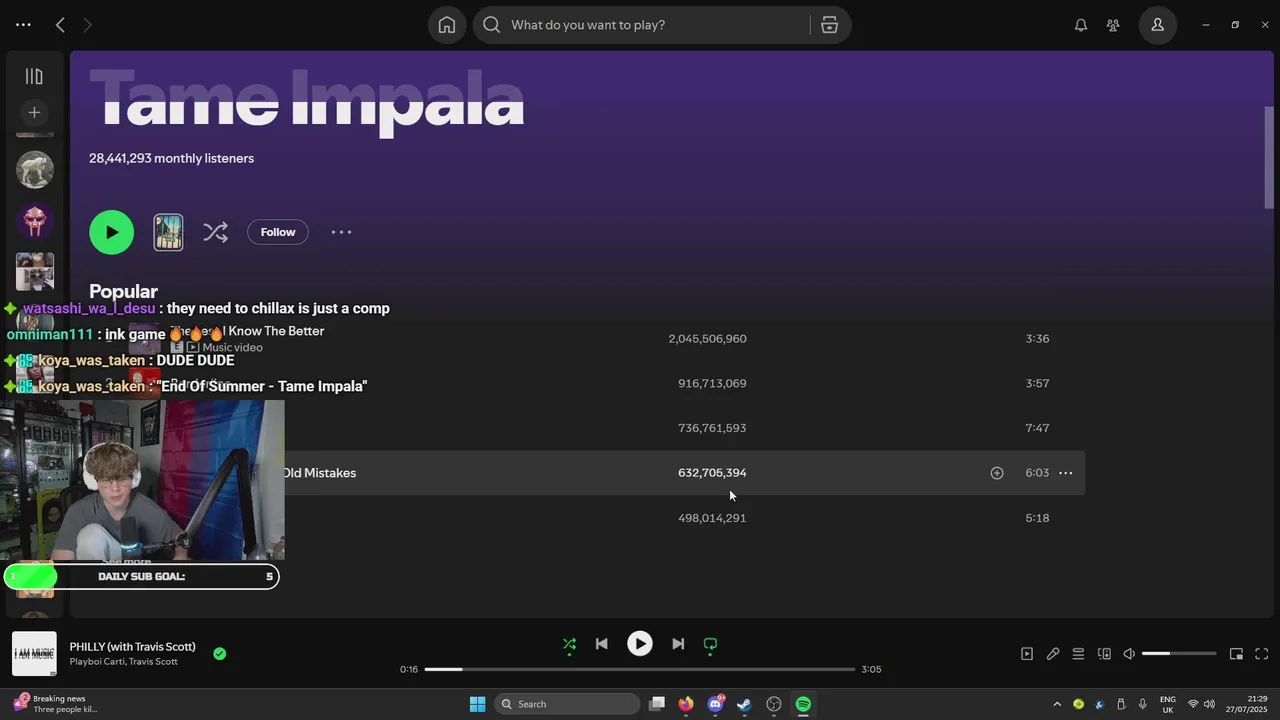Follow Tame Impala
The width and height of the screenshot is (1280, 720).
tap(278, 232)
